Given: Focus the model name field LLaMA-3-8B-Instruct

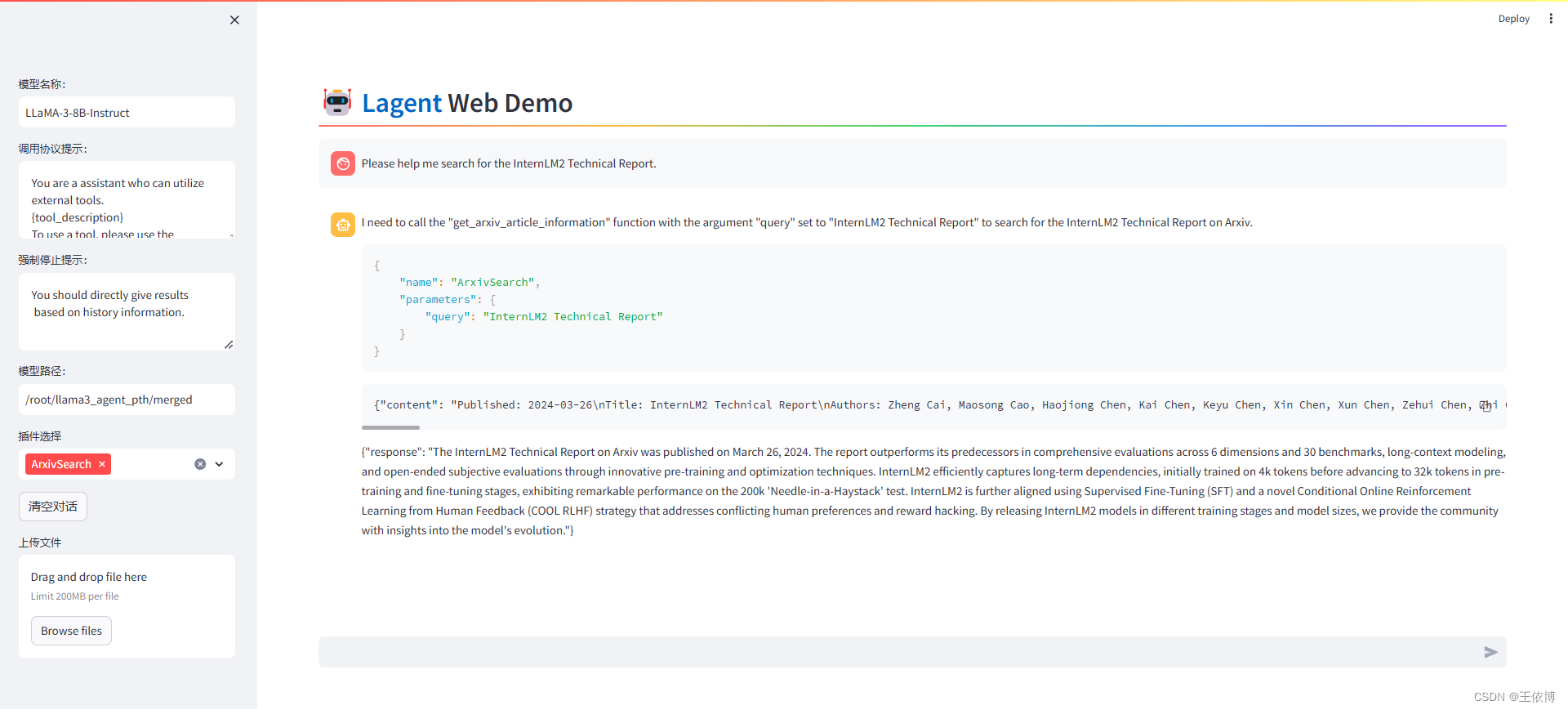Looking at the screenshot, I should tap(127, 113).
